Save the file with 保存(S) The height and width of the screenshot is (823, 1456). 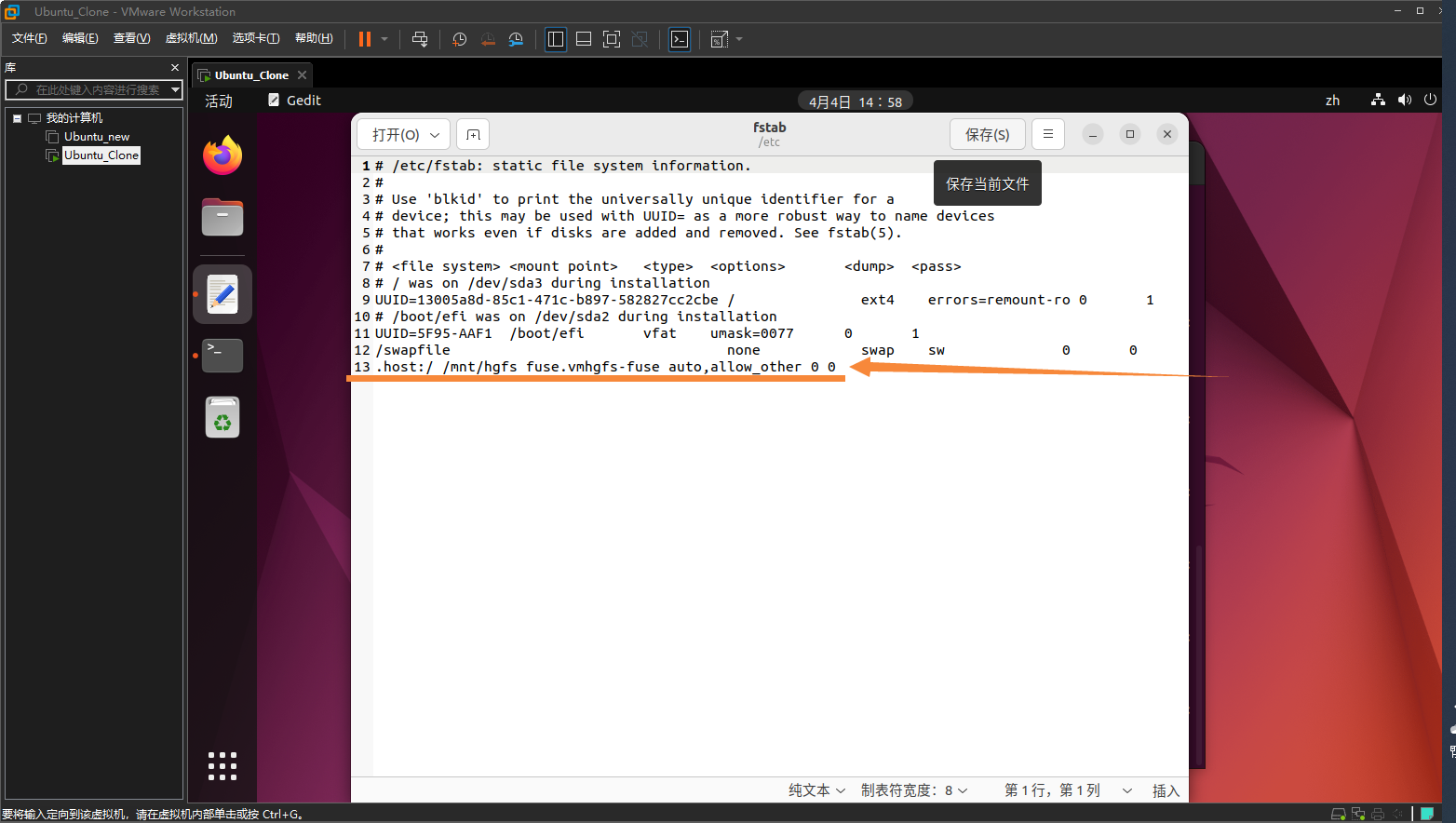(988, 135)
